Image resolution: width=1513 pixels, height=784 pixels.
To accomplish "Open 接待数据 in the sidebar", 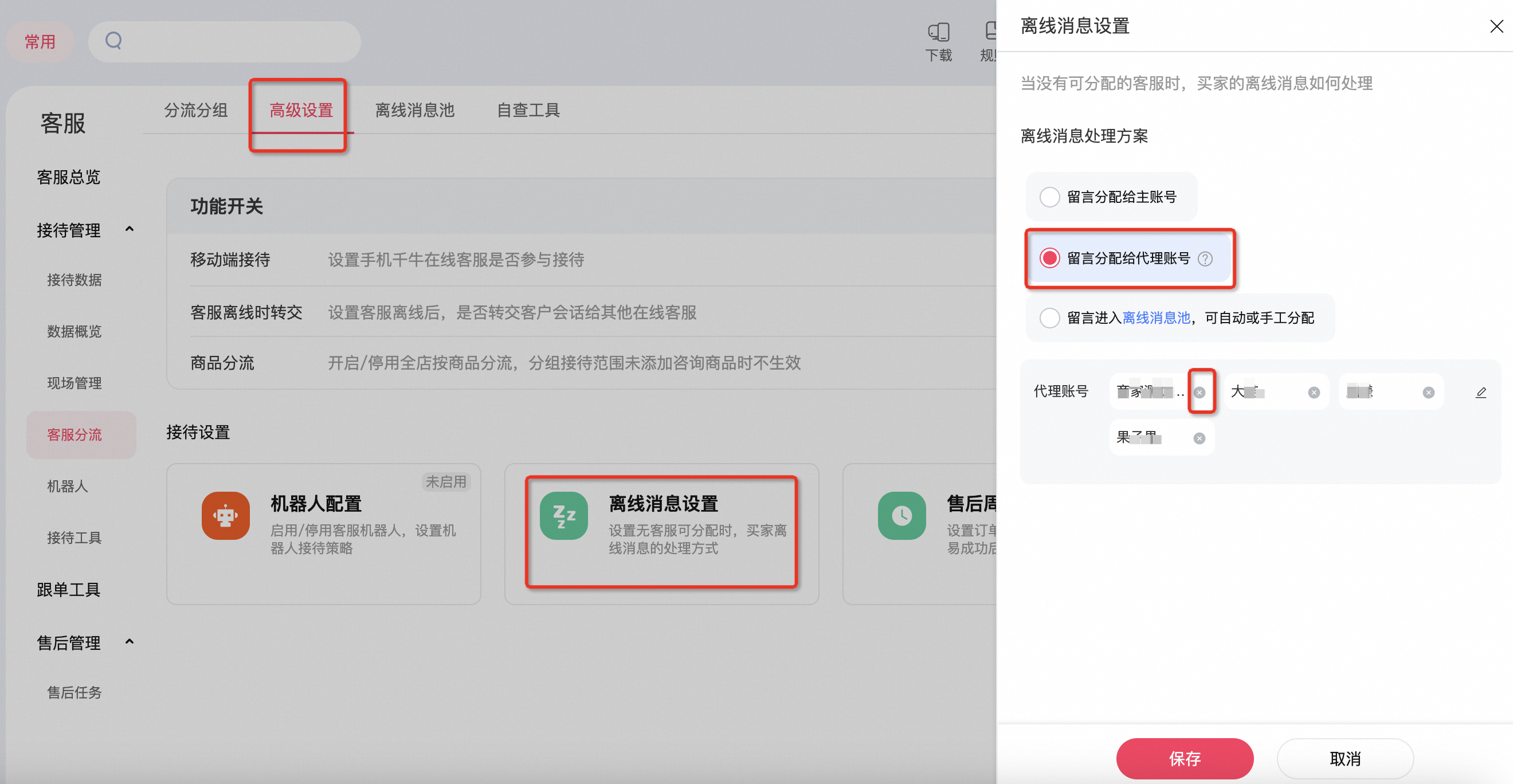I will pos(74,280).
